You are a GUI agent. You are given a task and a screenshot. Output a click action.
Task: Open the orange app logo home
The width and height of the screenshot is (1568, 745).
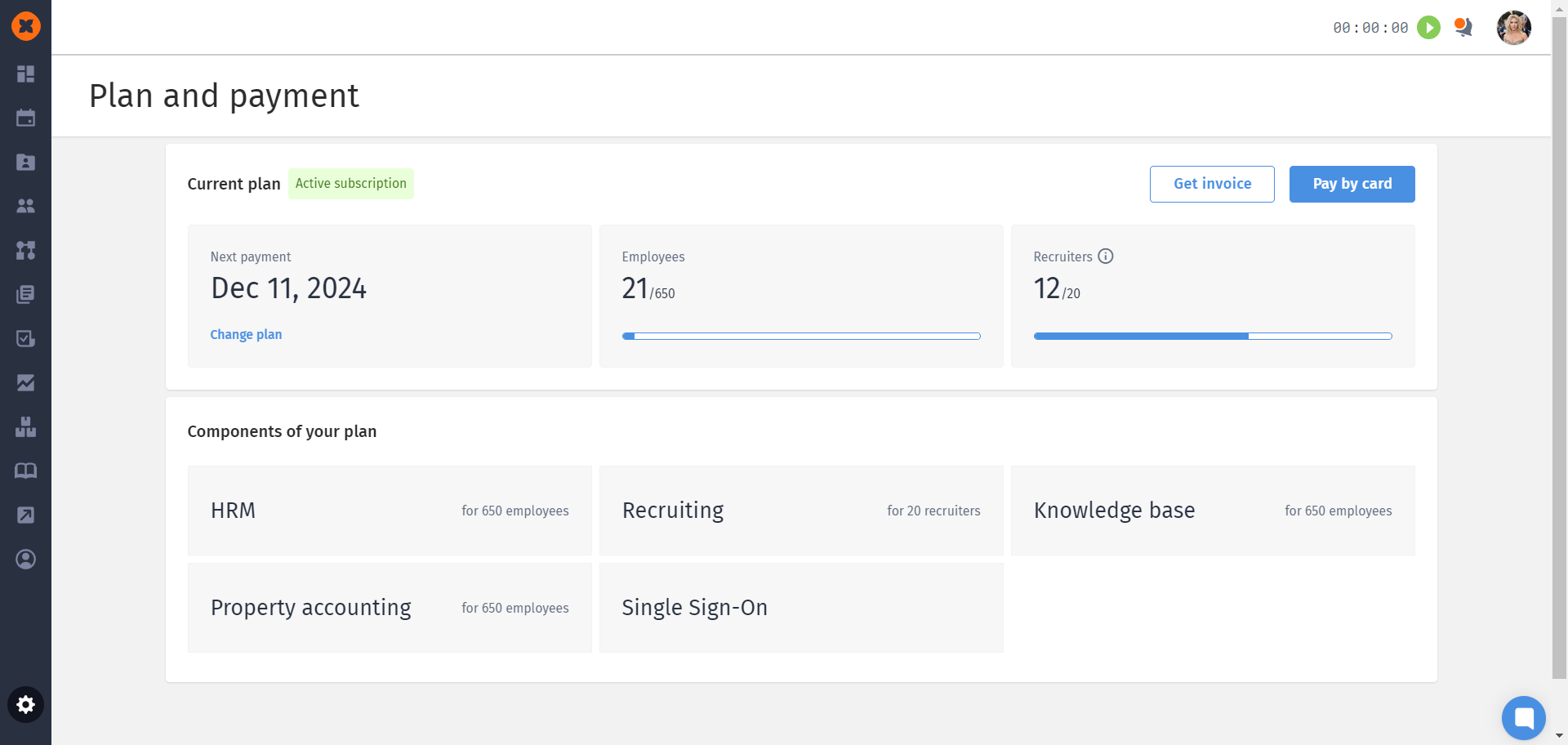pyautogui.click(x=26, y=26)
